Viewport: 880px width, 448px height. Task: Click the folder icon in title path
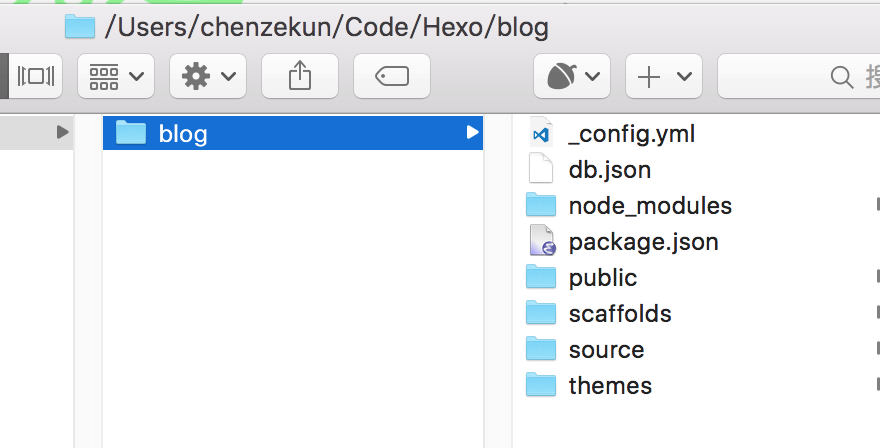pos(79,26)
